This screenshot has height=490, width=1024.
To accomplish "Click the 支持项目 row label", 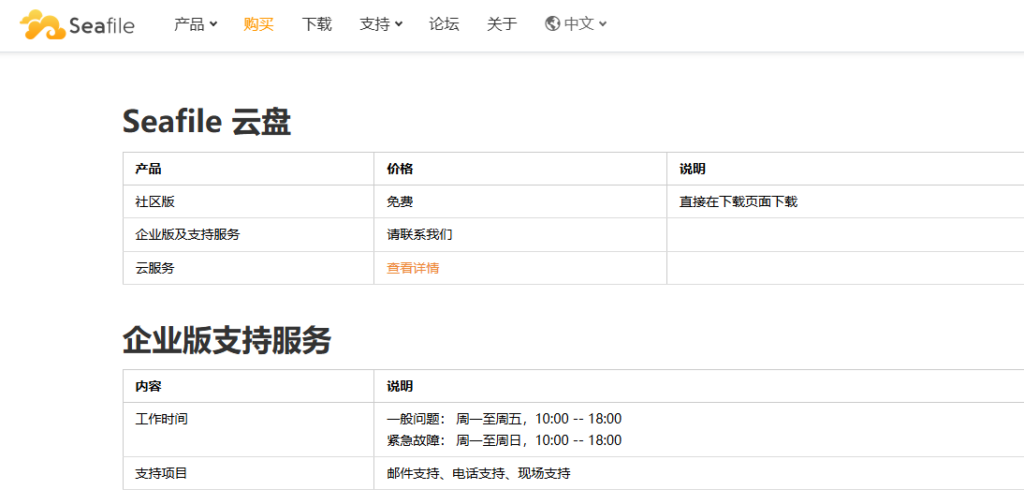I will (161, 473).
